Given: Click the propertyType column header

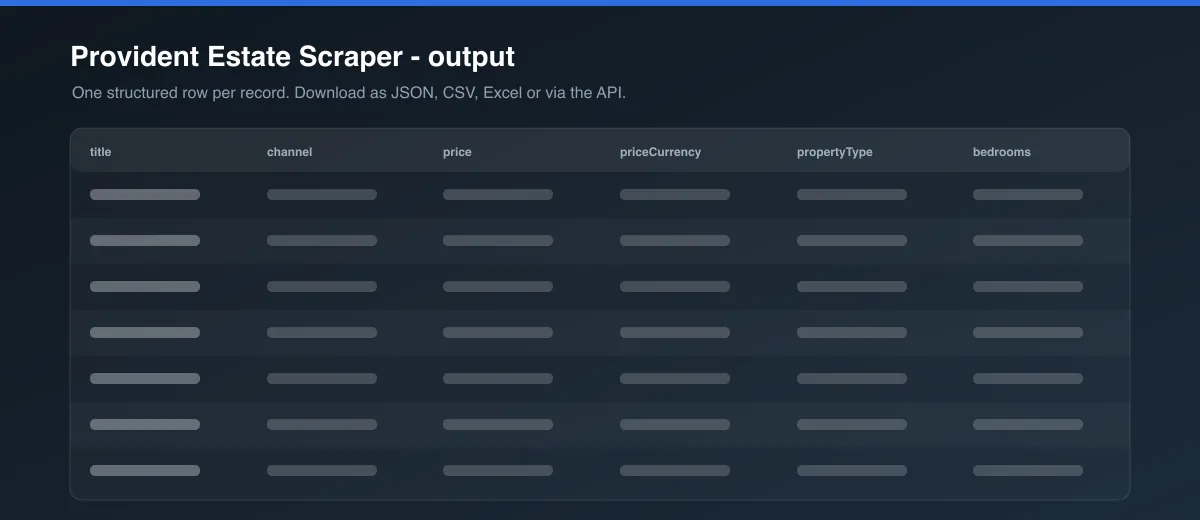Looking at the screenshot, I should [834, 152].
